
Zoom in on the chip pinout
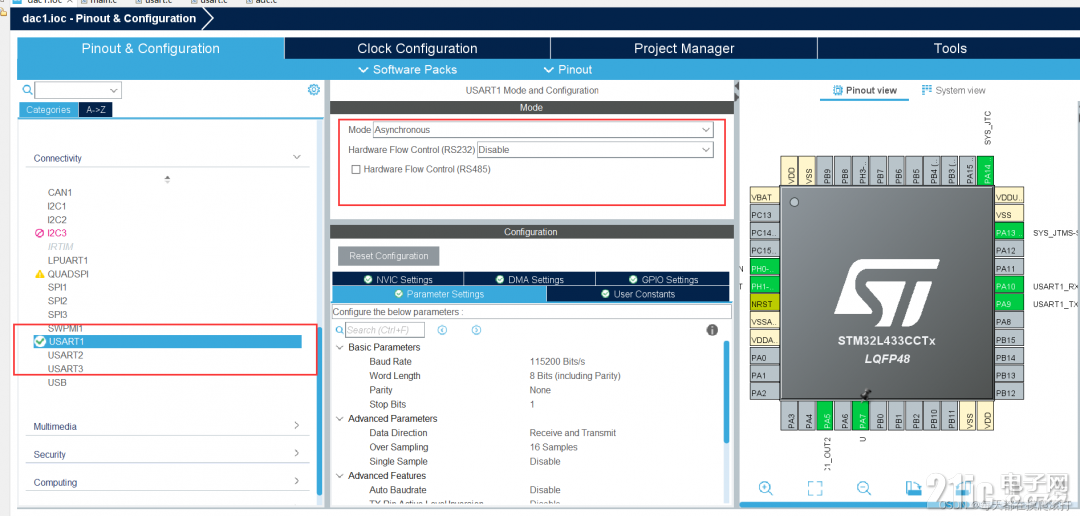pyautogui.click(x=765, y=488)
